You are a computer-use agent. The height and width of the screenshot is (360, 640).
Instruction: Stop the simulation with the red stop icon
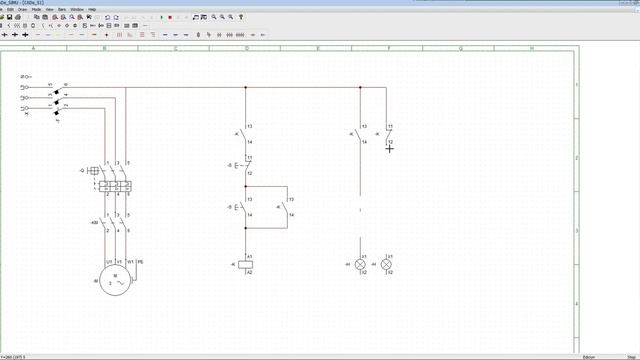coord(170,17)
